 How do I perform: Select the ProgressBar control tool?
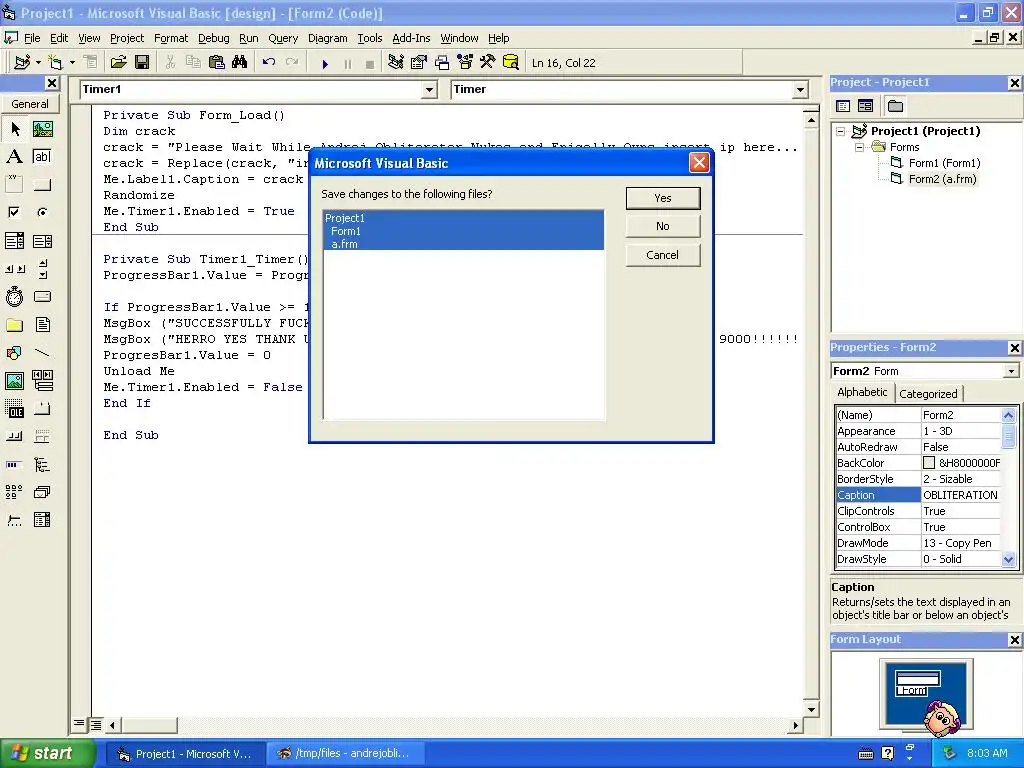pyautogui.click(x=14, y=464)
